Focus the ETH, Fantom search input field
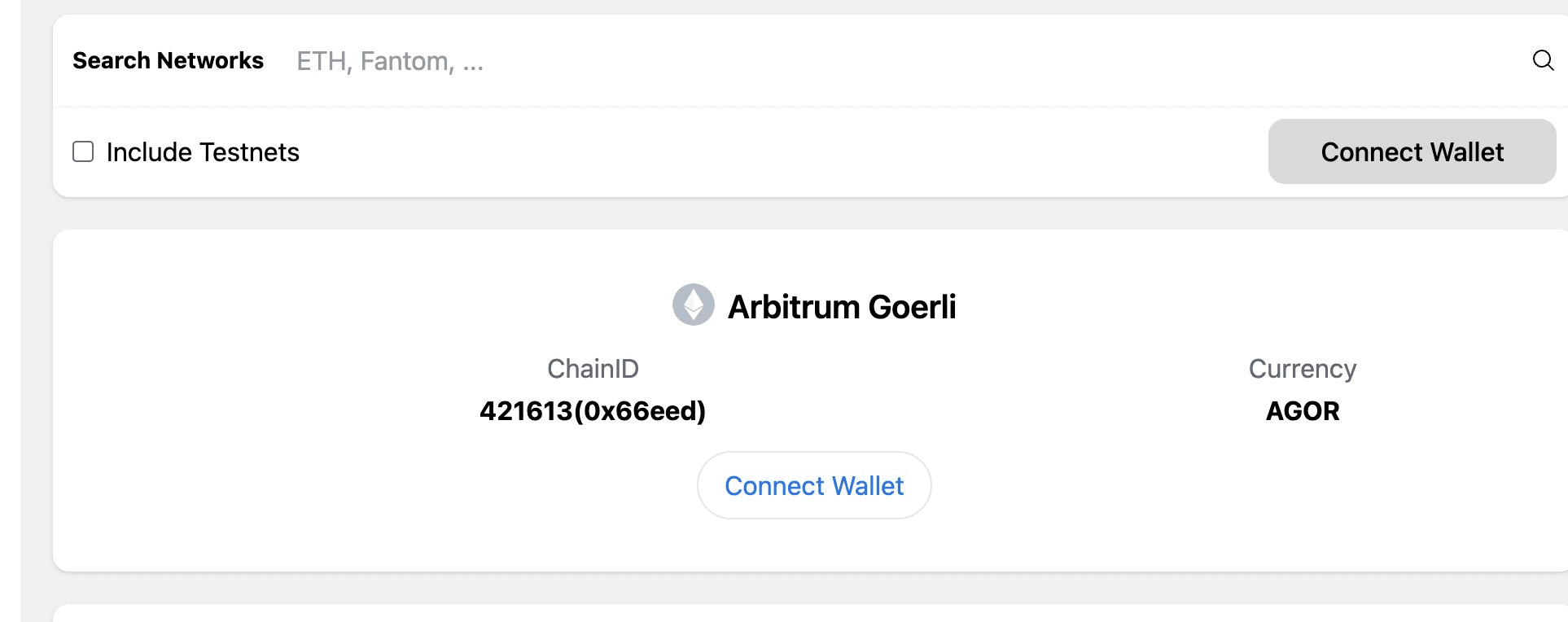Image resolution: width=1568 pixels, height=622 pixels. (x=904, y=61)
